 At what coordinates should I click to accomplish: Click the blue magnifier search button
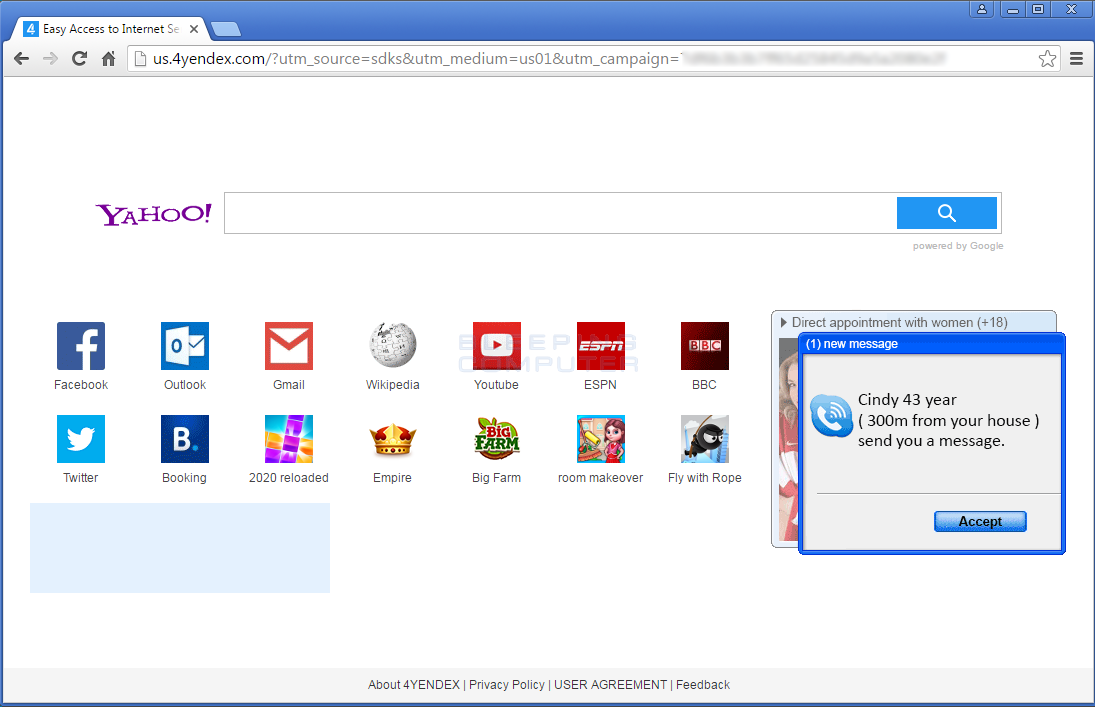coord(946,213)
